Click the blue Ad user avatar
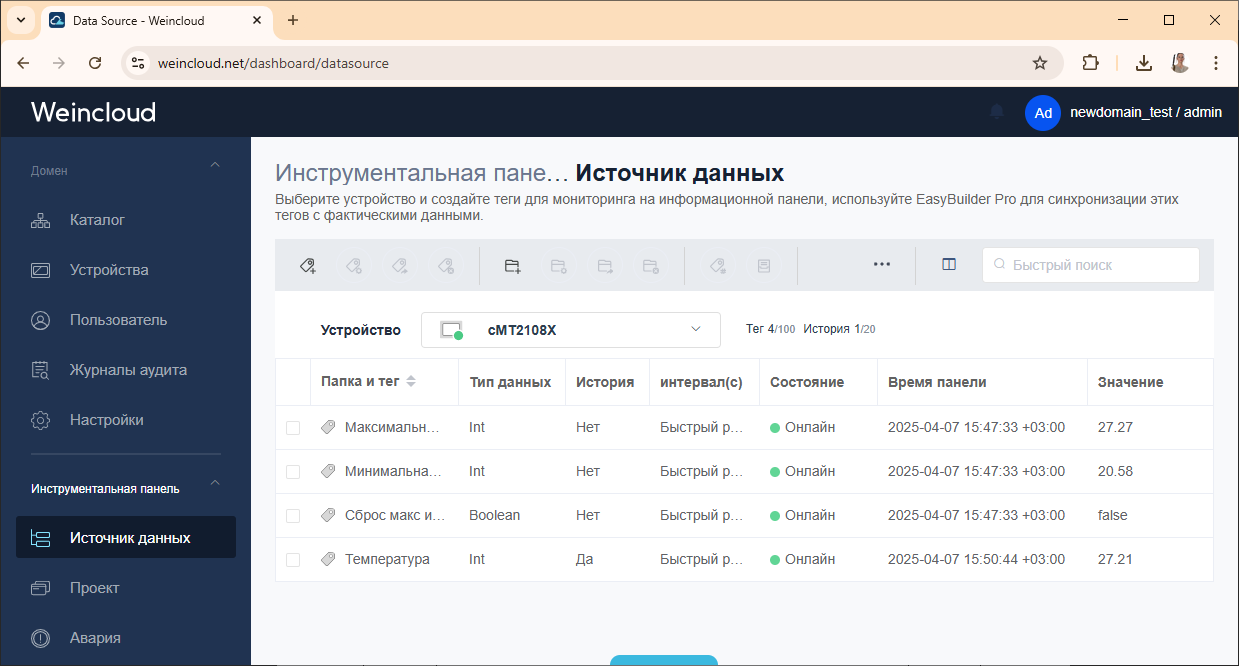This screenshot has width=1239, height=666. [1042, 113]
